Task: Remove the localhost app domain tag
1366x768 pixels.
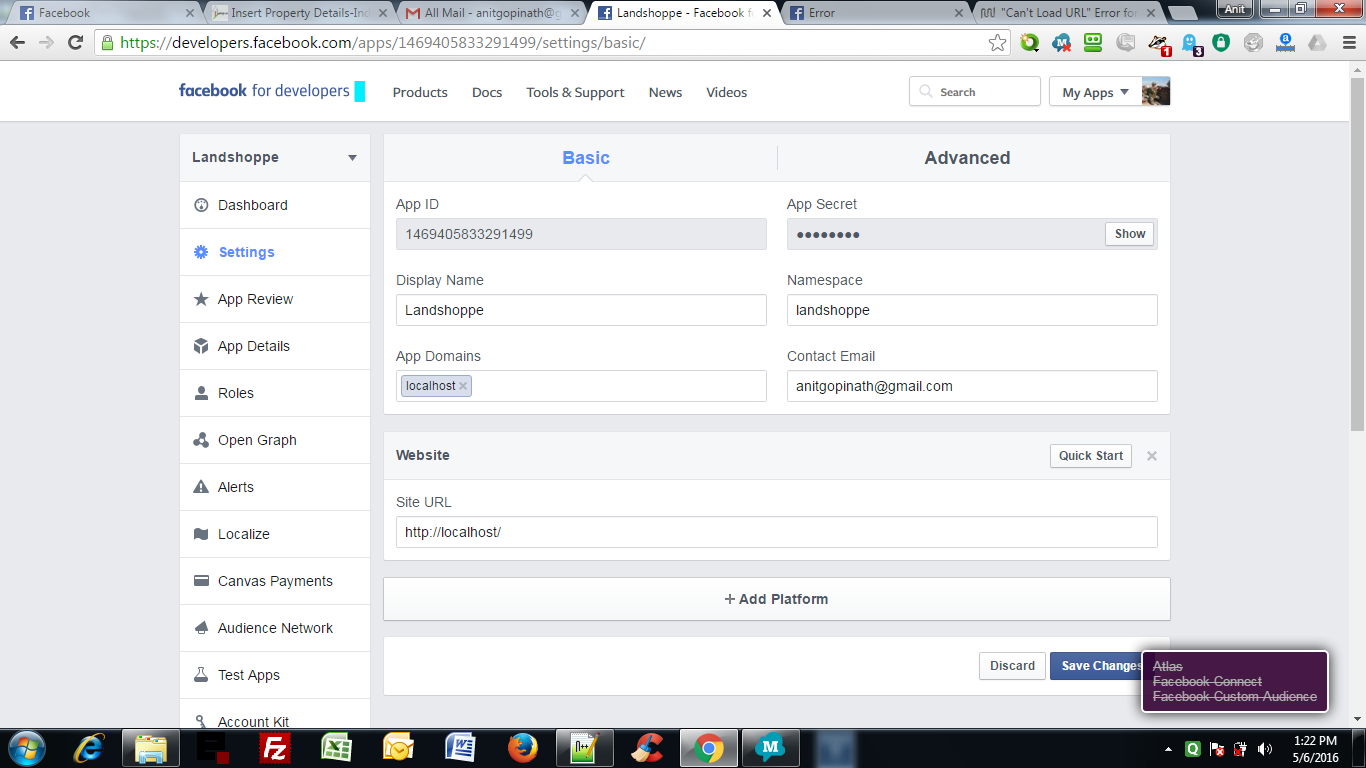Action: coord(463,386)
